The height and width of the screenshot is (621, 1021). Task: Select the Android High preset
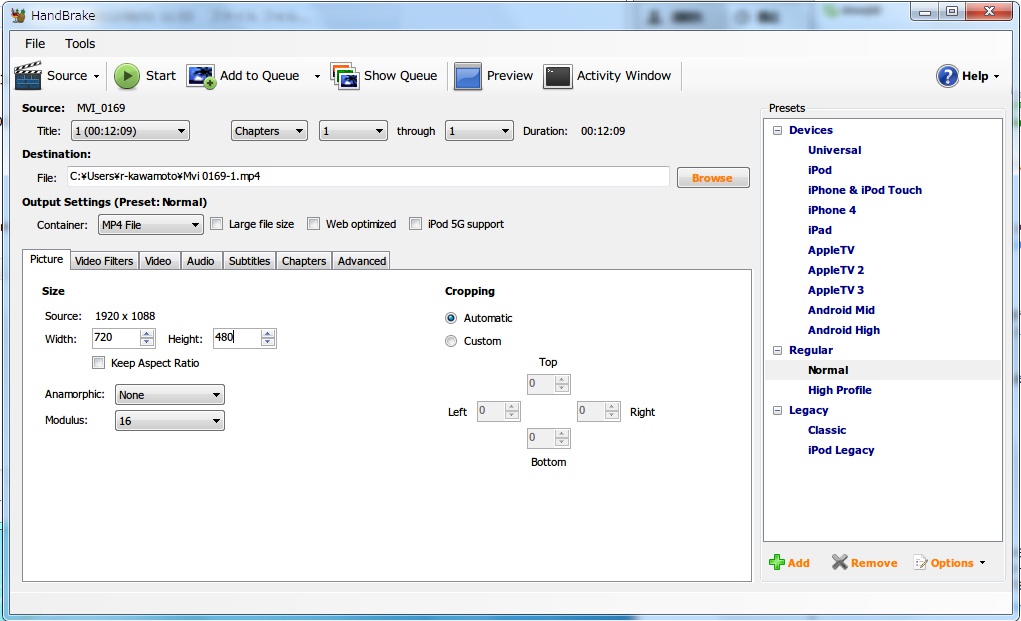point(844,331)
